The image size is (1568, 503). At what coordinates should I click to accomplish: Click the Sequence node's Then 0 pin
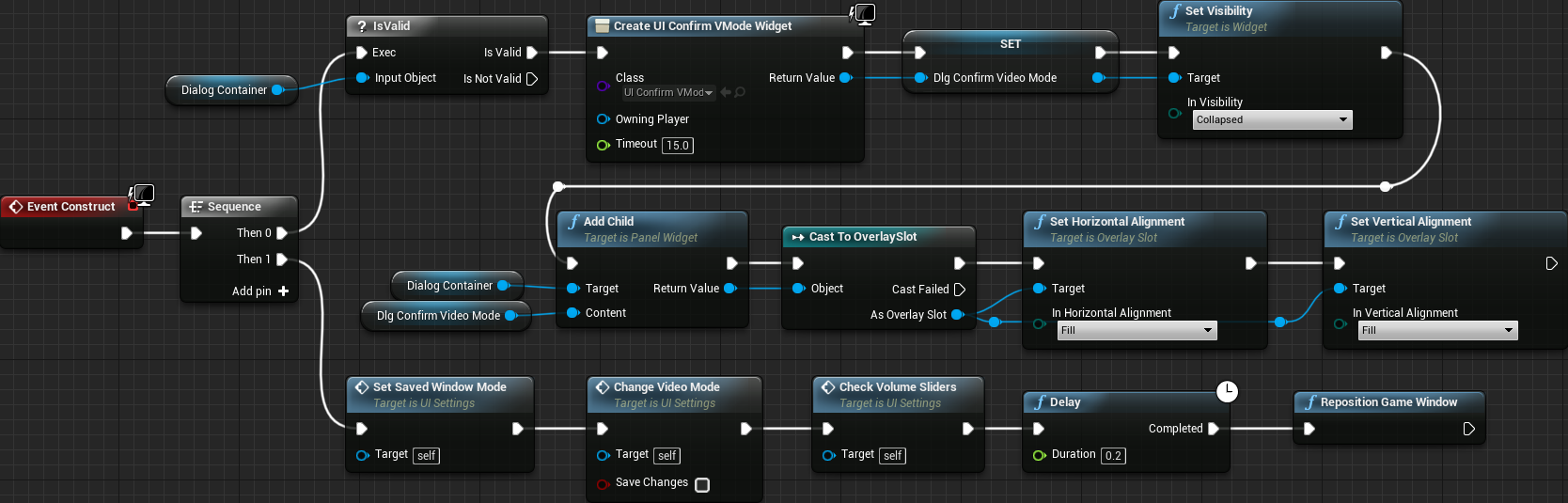click(281, 233)
